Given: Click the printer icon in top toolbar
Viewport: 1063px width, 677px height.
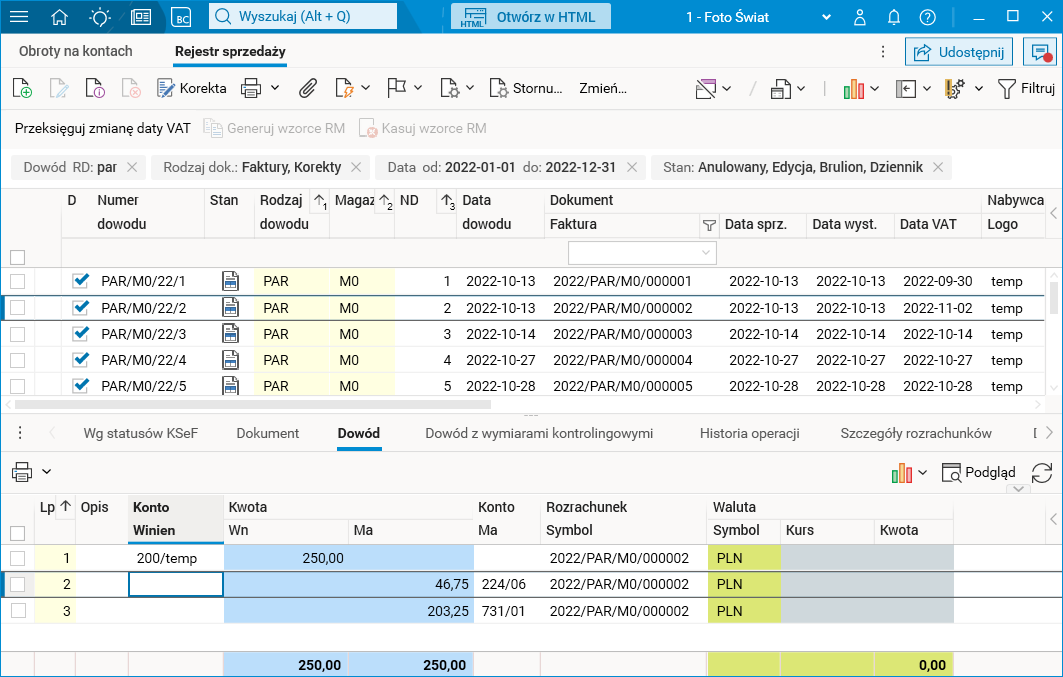Looking at the screenshot, I should click(x=251, y=89).
